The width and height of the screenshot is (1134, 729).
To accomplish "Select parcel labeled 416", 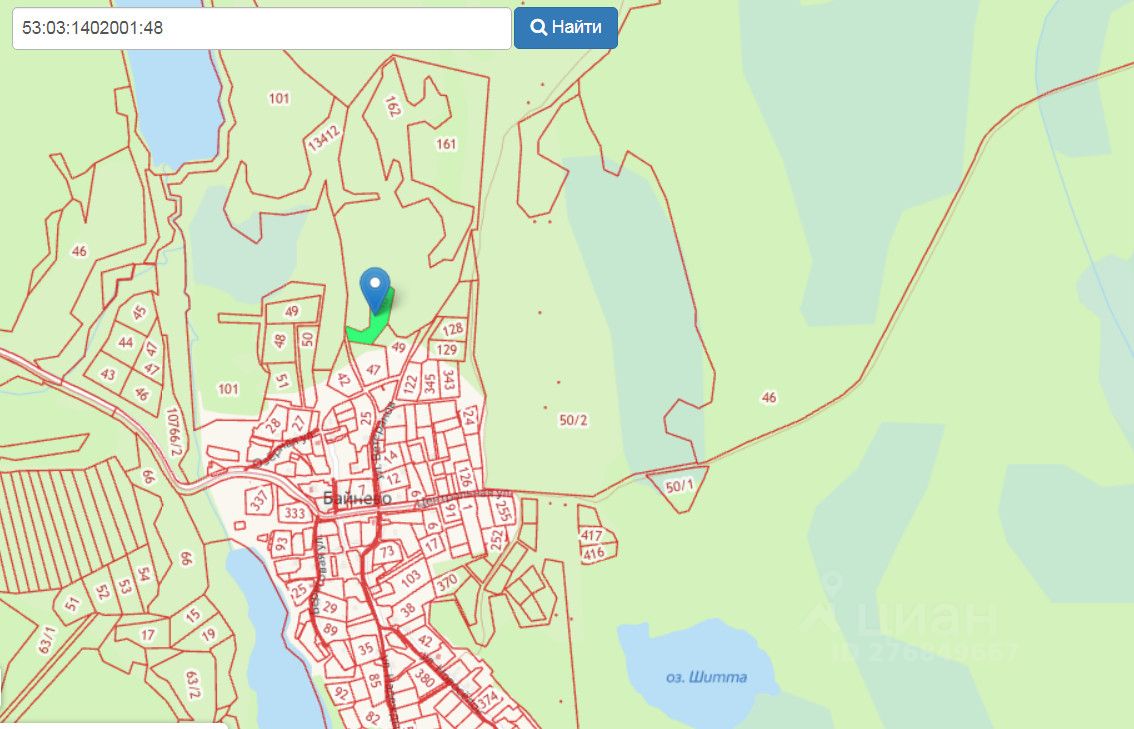I will 593,554.
